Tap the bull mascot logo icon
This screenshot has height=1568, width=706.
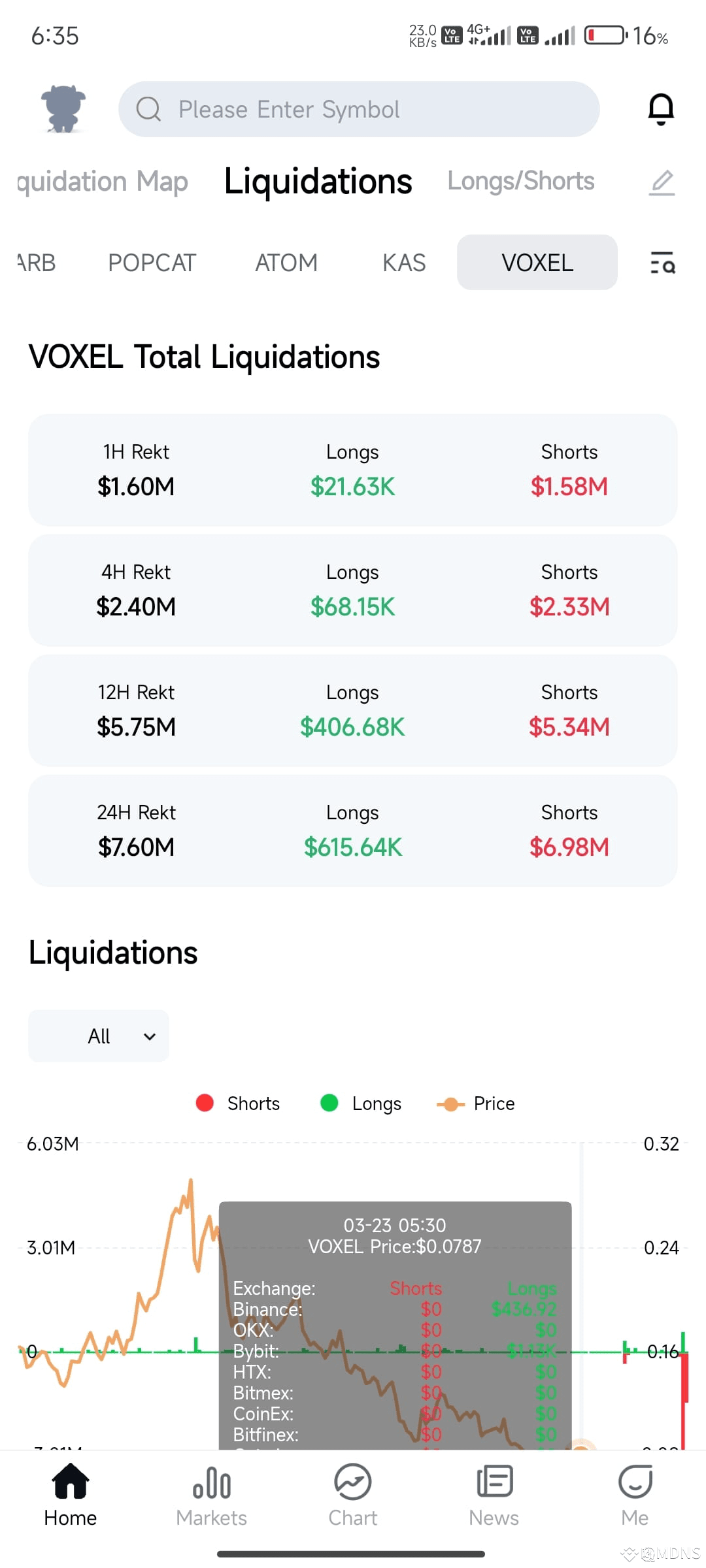[63, 109]
